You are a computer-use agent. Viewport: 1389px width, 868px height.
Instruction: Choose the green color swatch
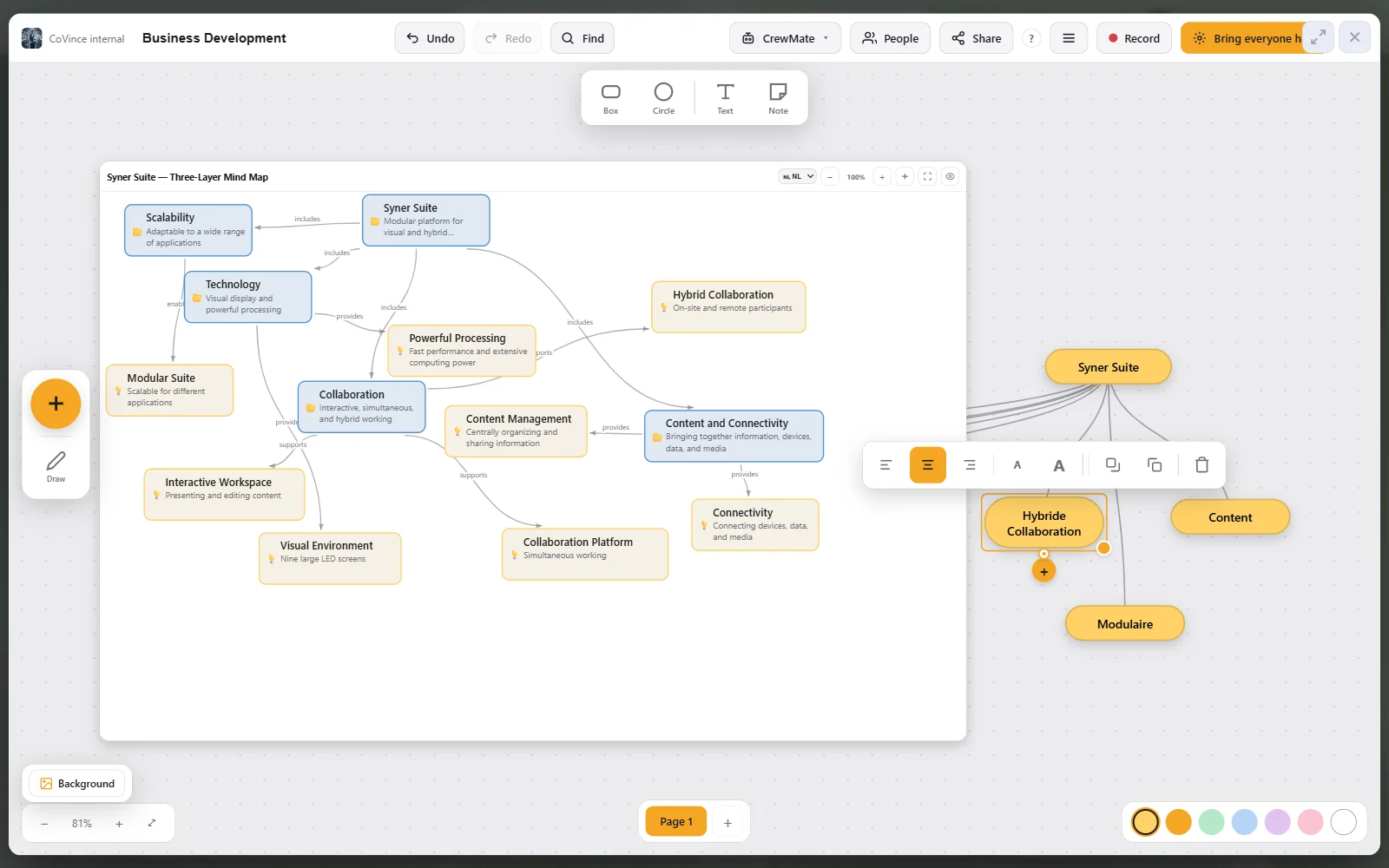(1211, 821)
